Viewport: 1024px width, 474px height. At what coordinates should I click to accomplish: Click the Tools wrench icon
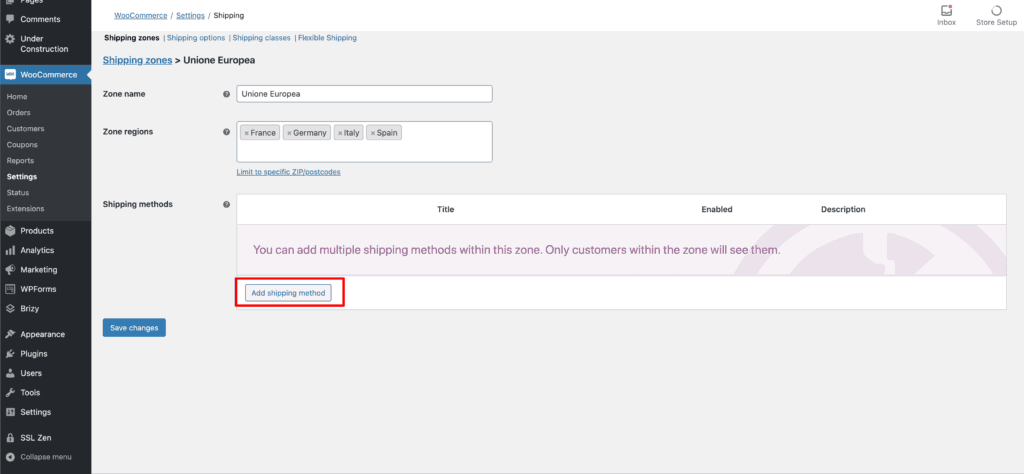[x=10, y=392]
